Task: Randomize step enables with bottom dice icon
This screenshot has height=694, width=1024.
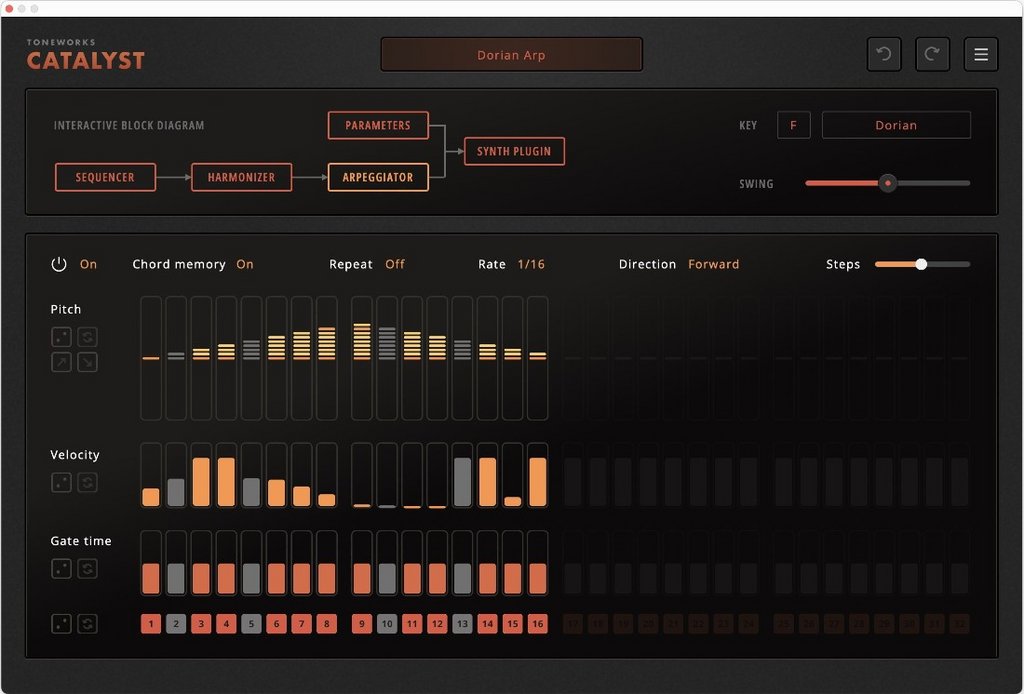Action: click(61, 623)
